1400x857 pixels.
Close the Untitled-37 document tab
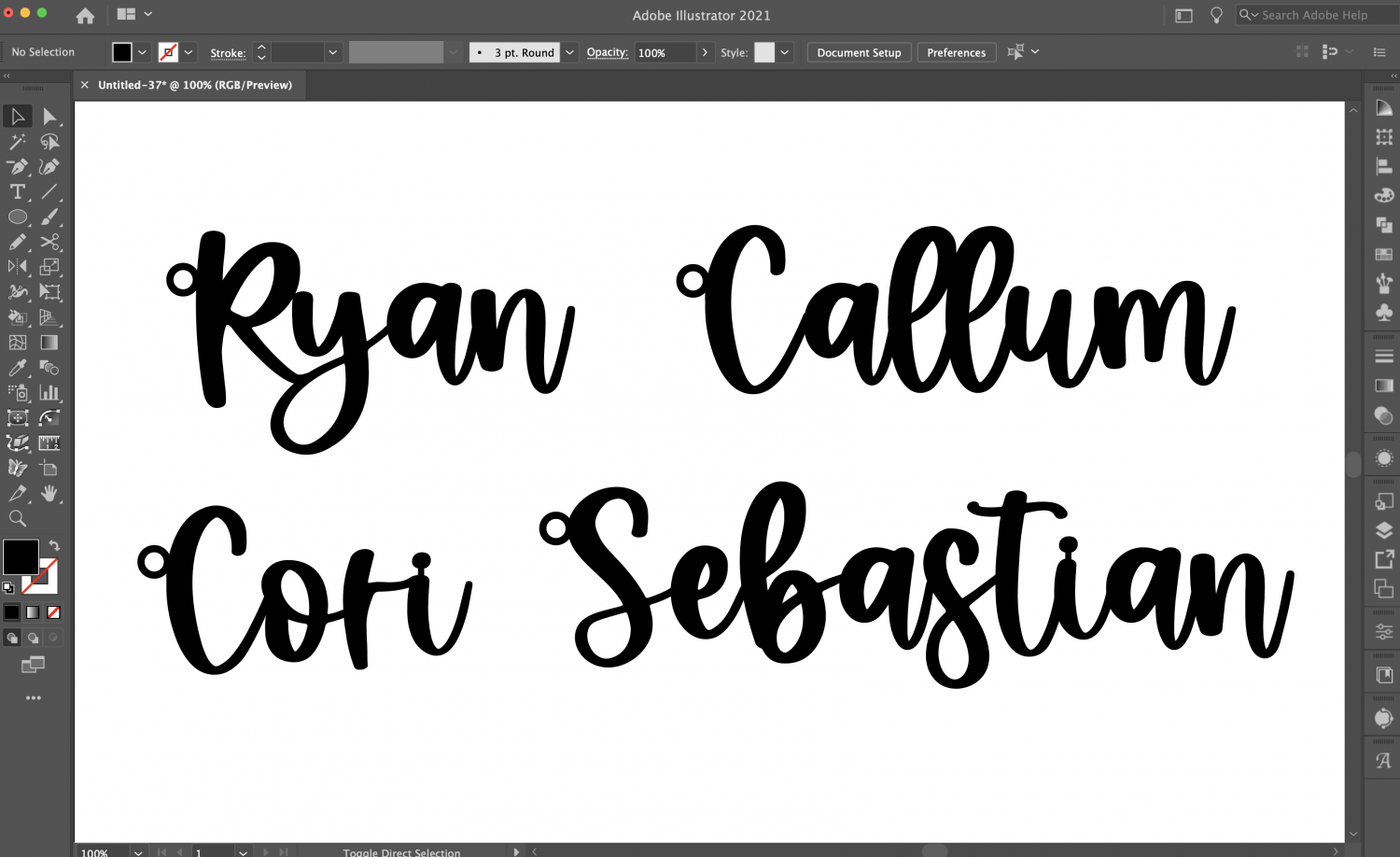point(84,85)
